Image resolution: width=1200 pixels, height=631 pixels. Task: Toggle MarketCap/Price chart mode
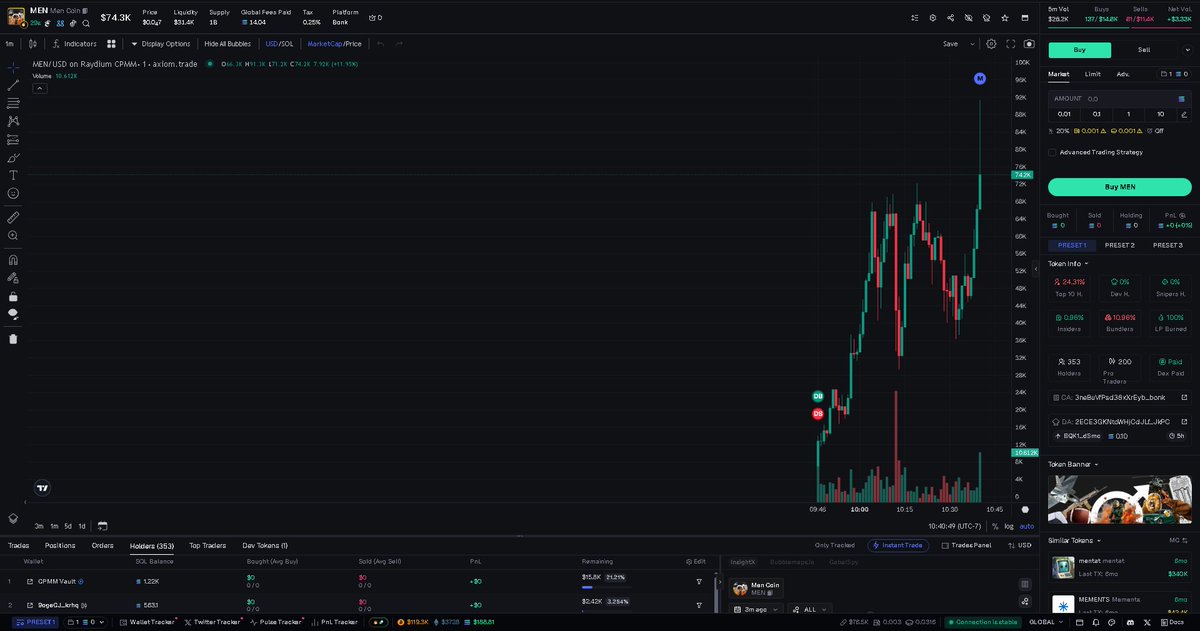tap(334, 44)
